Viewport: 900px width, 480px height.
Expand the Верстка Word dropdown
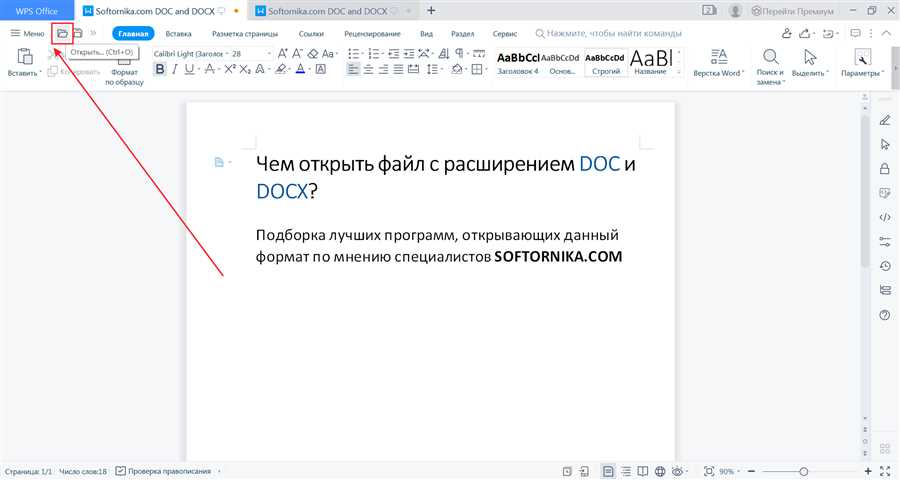click(718, 63)
